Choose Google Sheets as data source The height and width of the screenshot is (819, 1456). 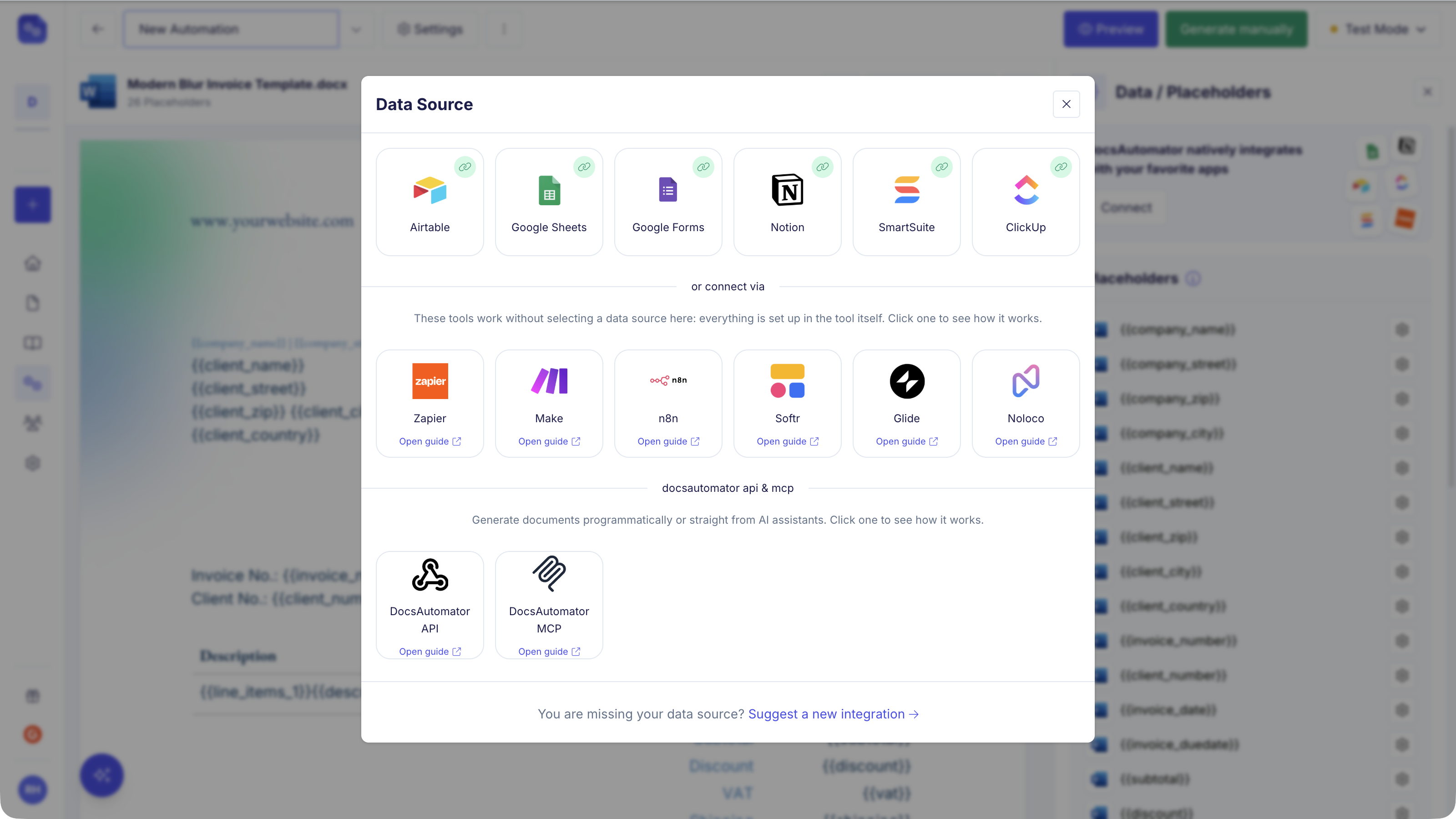click(x=549, y=202)
